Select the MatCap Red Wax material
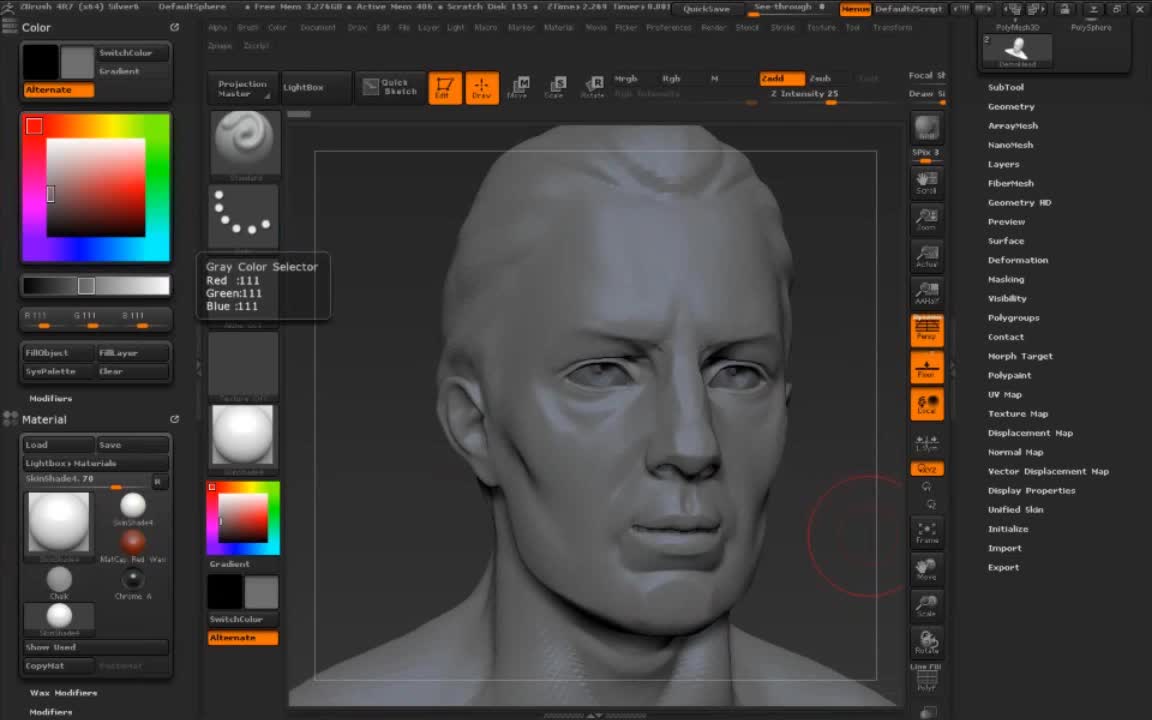The width and height of the screenshot is (1152, 720). 133,544
